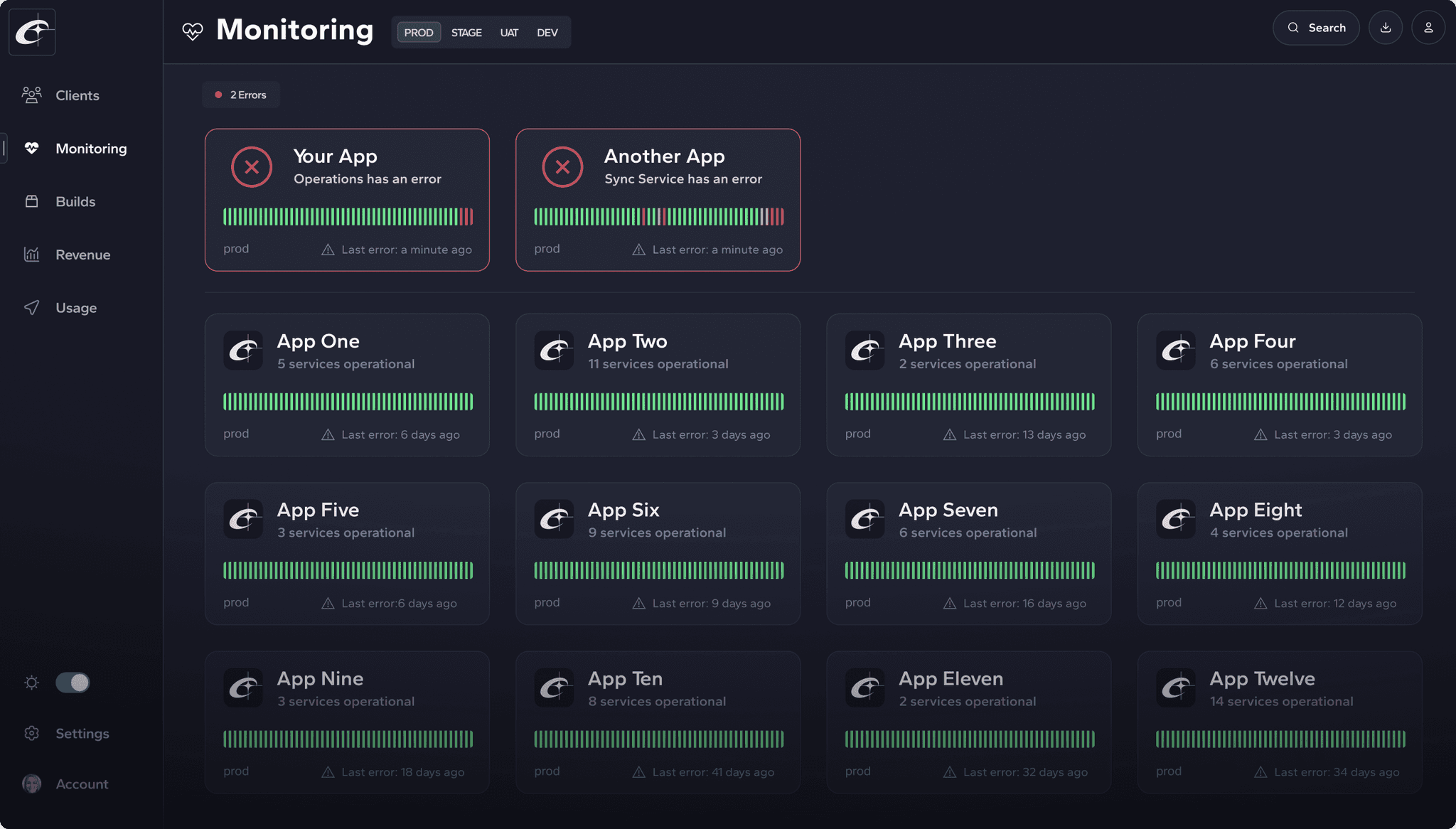Image resolution: width=1456 pixels, height=829 pixels.
Task: Switch to the STAGE environment tab
Action: [x=466, y=32]
